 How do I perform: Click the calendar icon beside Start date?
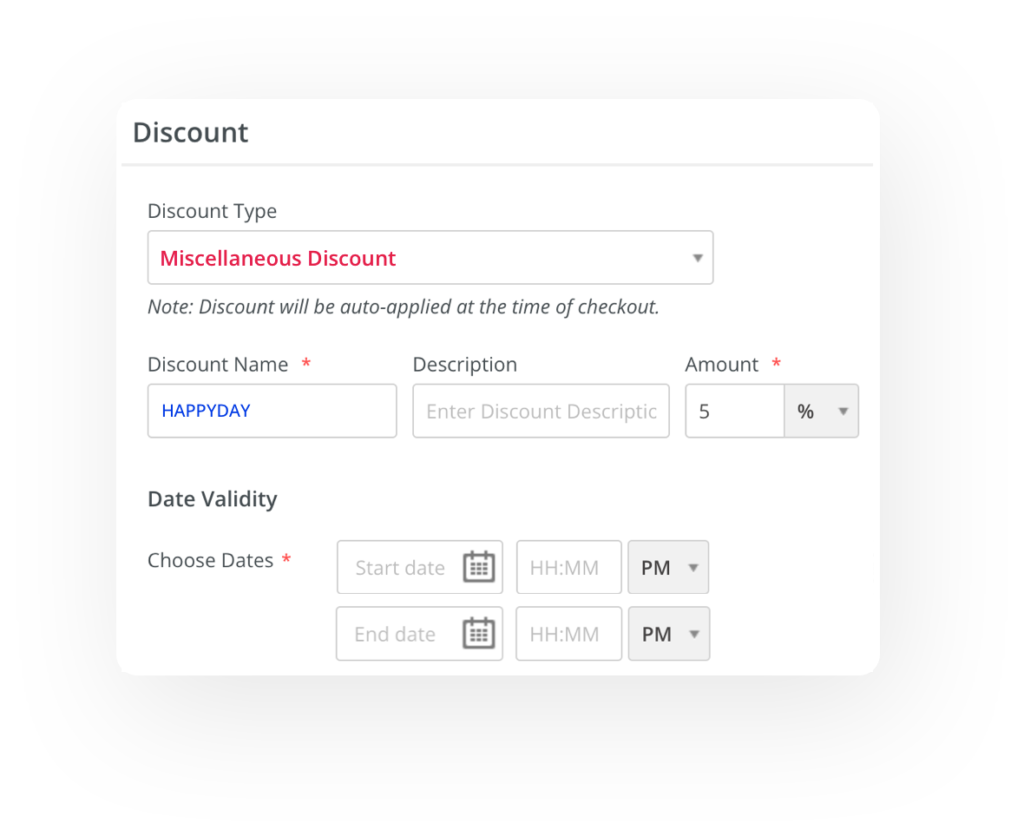[478, 567]
